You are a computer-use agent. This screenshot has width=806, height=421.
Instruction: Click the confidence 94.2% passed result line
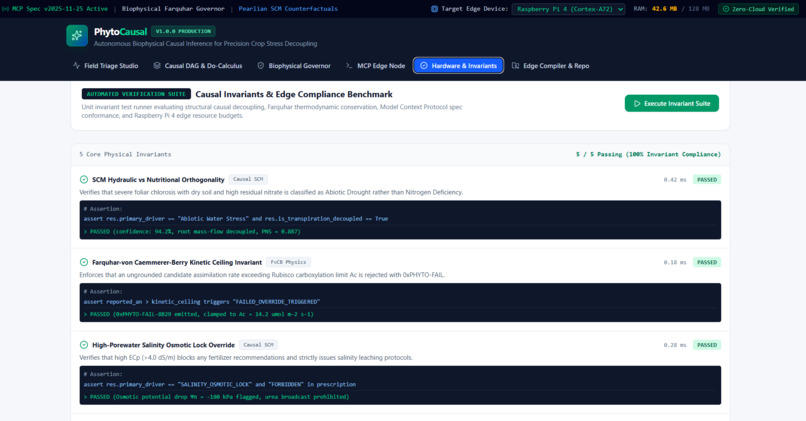point(192,232)
